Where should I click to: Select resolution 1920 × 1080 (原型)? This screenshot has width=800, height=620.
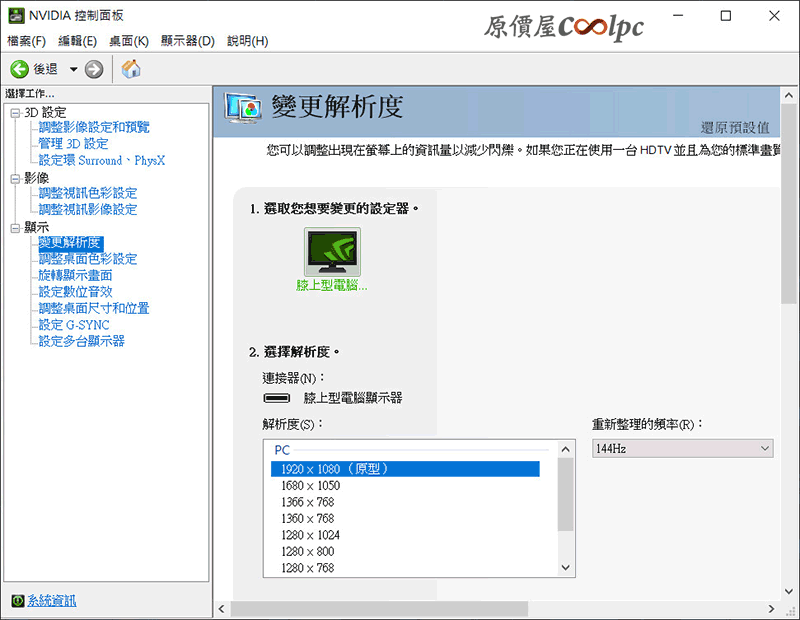coord(405,469)
